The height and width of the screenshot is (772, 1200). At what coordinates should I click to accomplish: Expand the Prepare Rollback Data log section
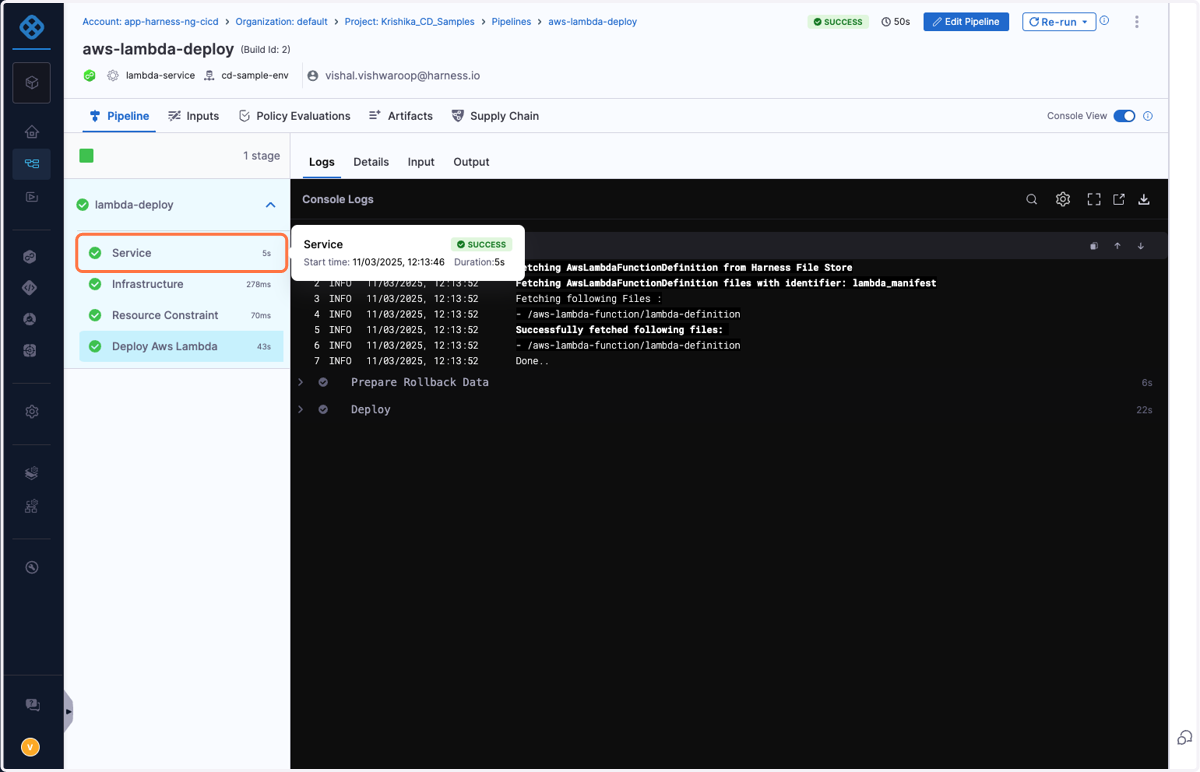[301, 383]
